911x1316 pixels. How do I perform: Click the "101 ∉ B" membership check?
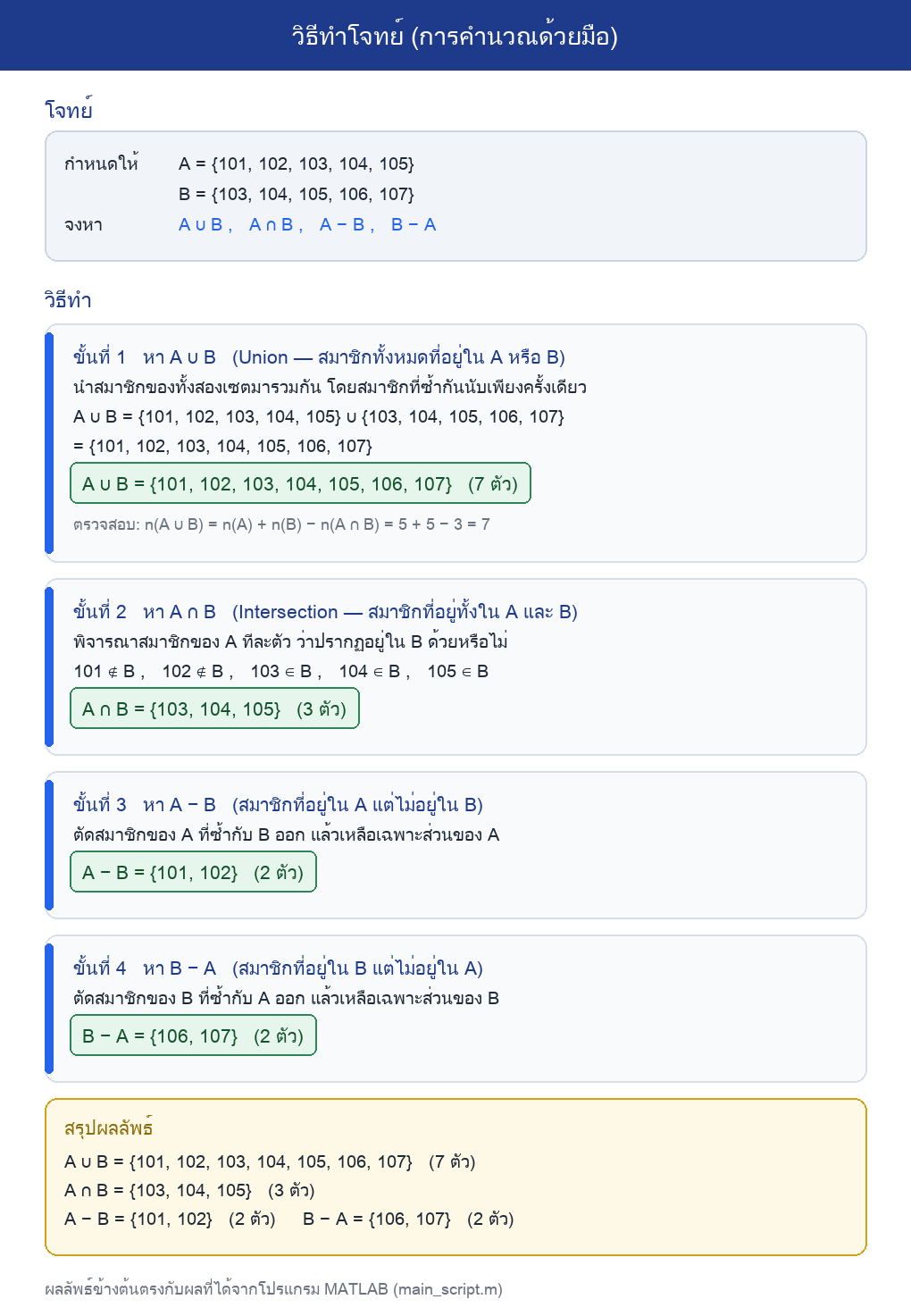coord(104,671)
